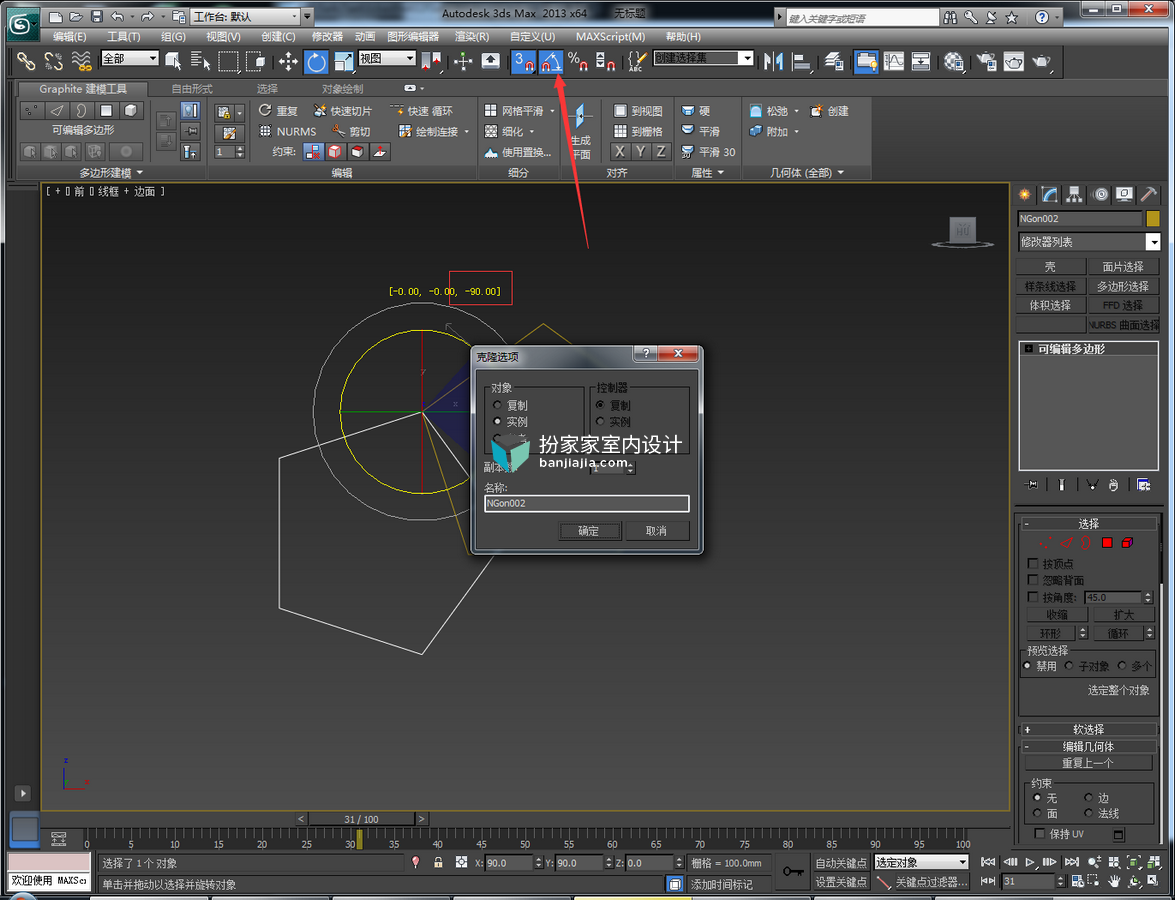Open the Create panel tab icon
This screenshot has width=1175, height=900.
click(x=1024, y=195)
